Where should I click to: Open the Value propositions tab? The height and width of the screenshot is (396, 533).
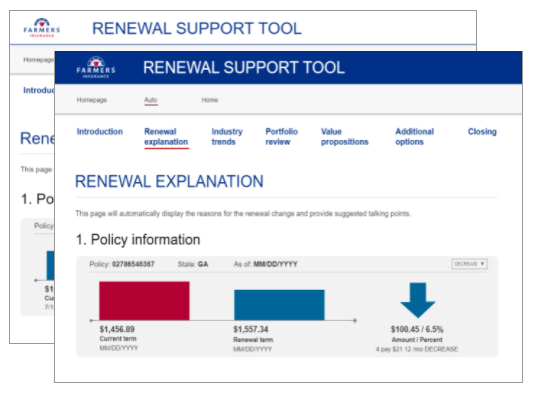pyautogui.click(x=345, y=137)
